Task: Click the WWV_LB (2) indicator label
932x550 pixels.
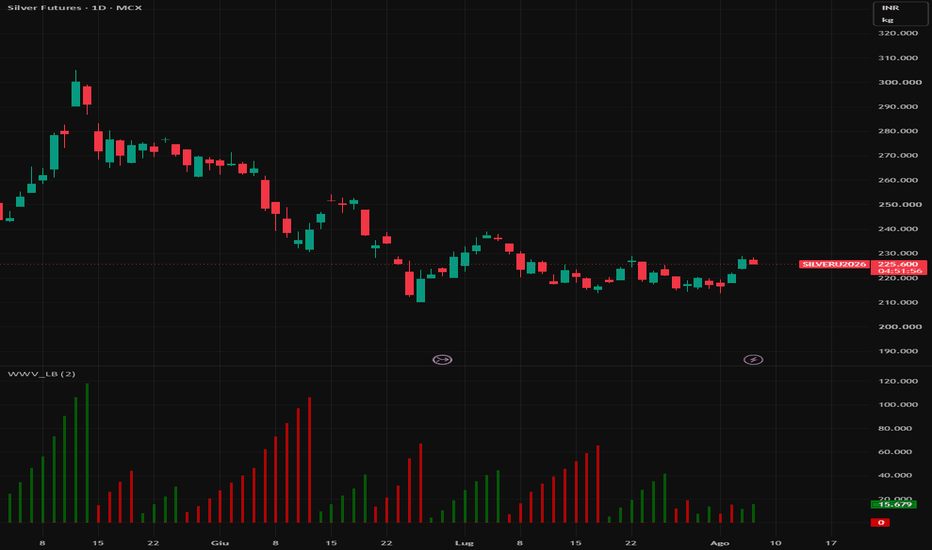Action: point(41,374)
